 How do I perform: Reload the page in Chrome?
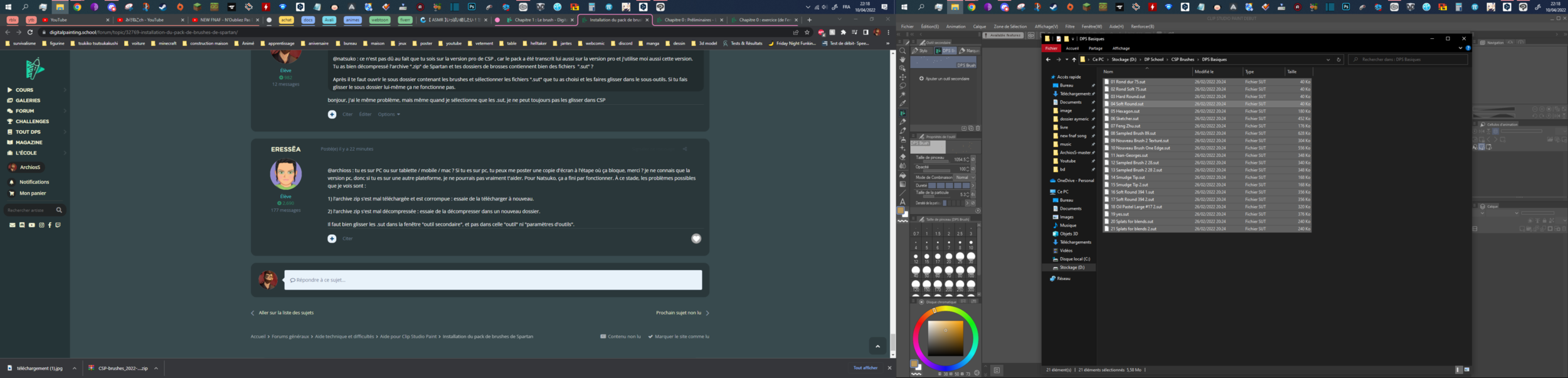[30, 32]
